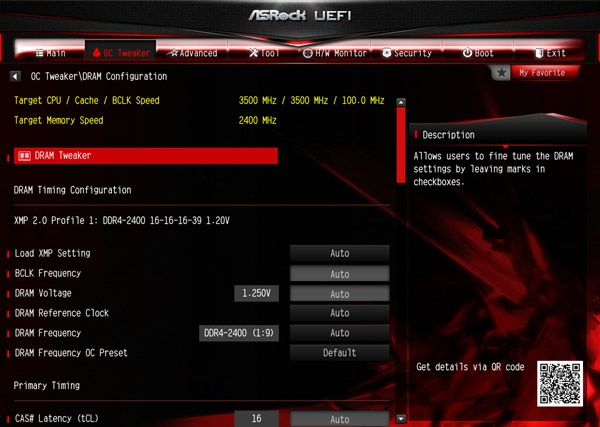The image size is (600, 427).
Task: Select the CAS# Latency (tCL) label
Action: (57, 419)
